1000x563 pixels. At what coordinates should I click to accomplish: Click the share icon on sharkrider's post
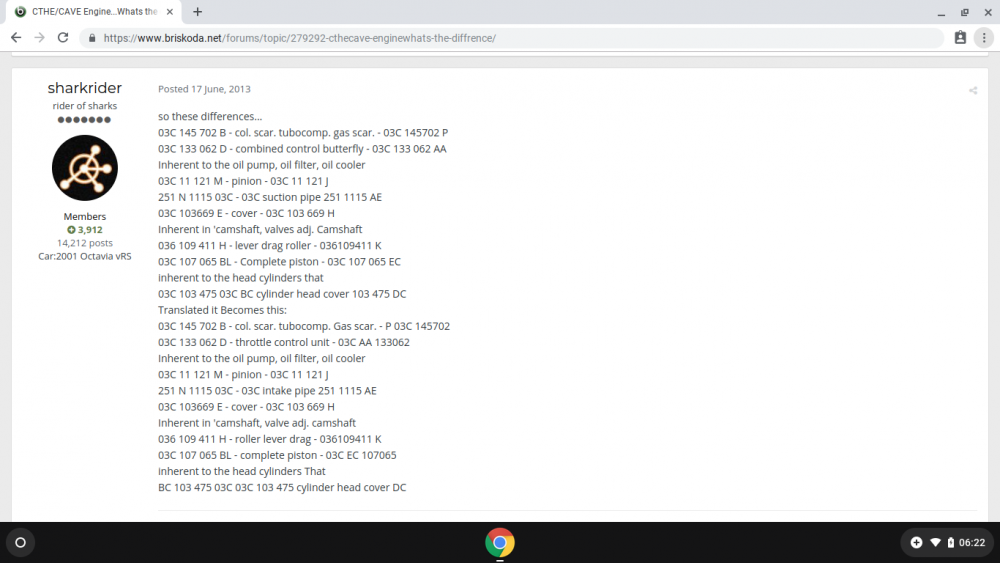click(x=973, y=91)
